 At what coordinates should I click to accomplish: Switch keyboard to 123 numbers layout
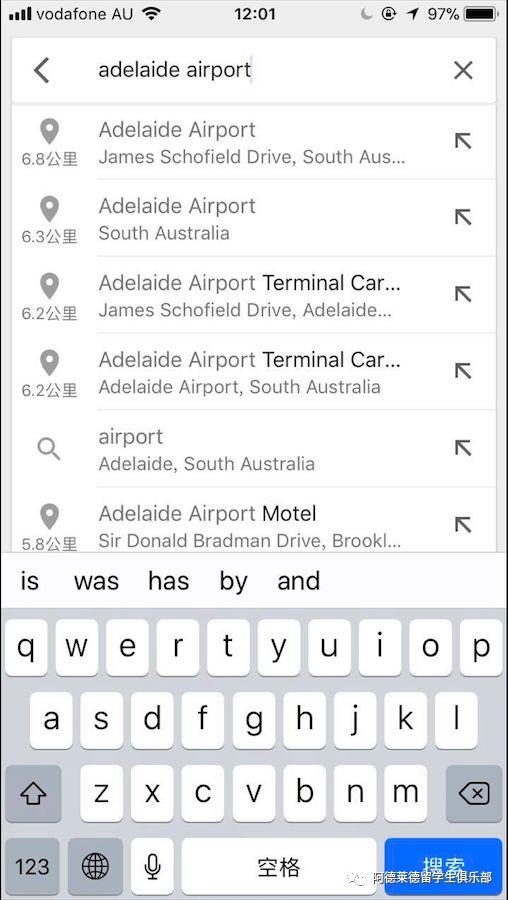[x=32, y=866]
